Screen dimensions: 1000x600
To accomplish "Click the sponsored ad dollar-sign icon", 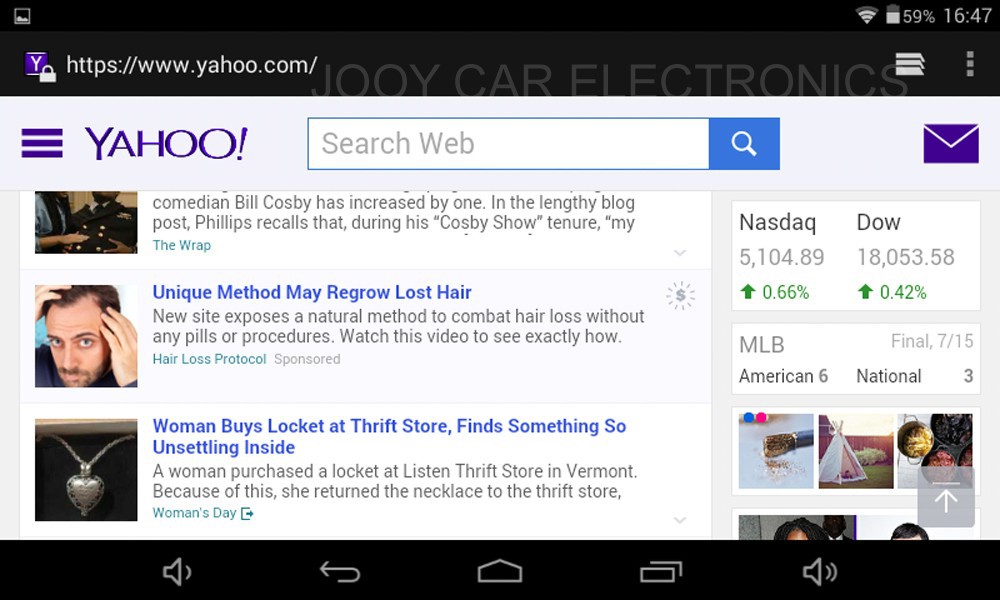I will point(681,295).
